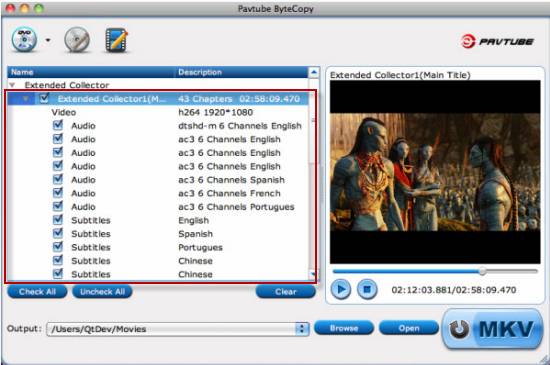Click the list scrollbar down arrow
Image resolution: width=550 pixels, height=365 pixels.
pyautogui.click(x=313, y=275)
